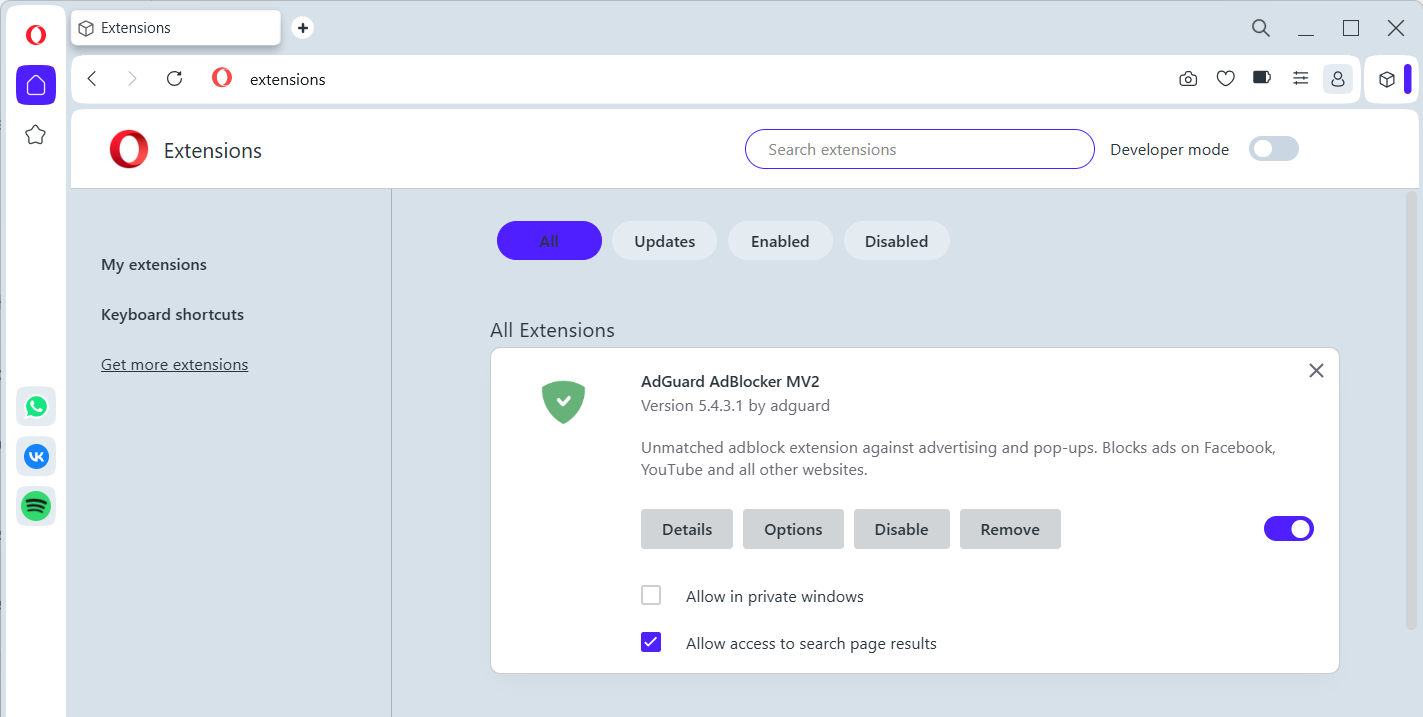Switch to the Updates filter

point(665,241)
